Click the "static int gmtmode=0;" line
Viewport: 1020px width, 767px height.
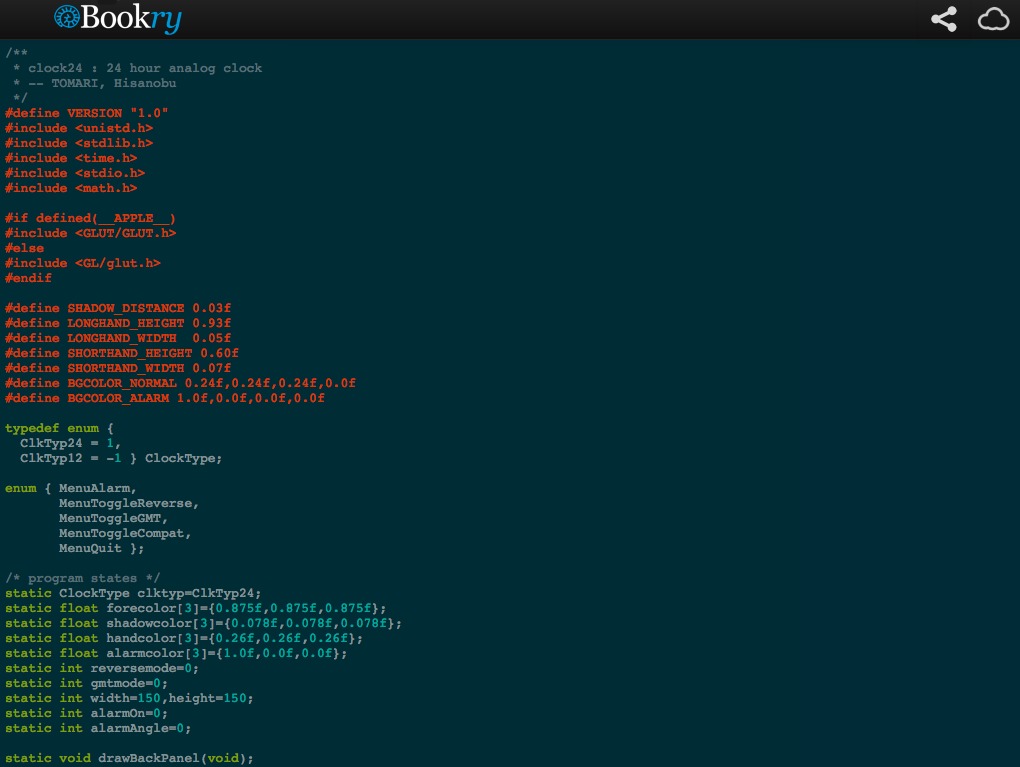(x=87, y=683)
